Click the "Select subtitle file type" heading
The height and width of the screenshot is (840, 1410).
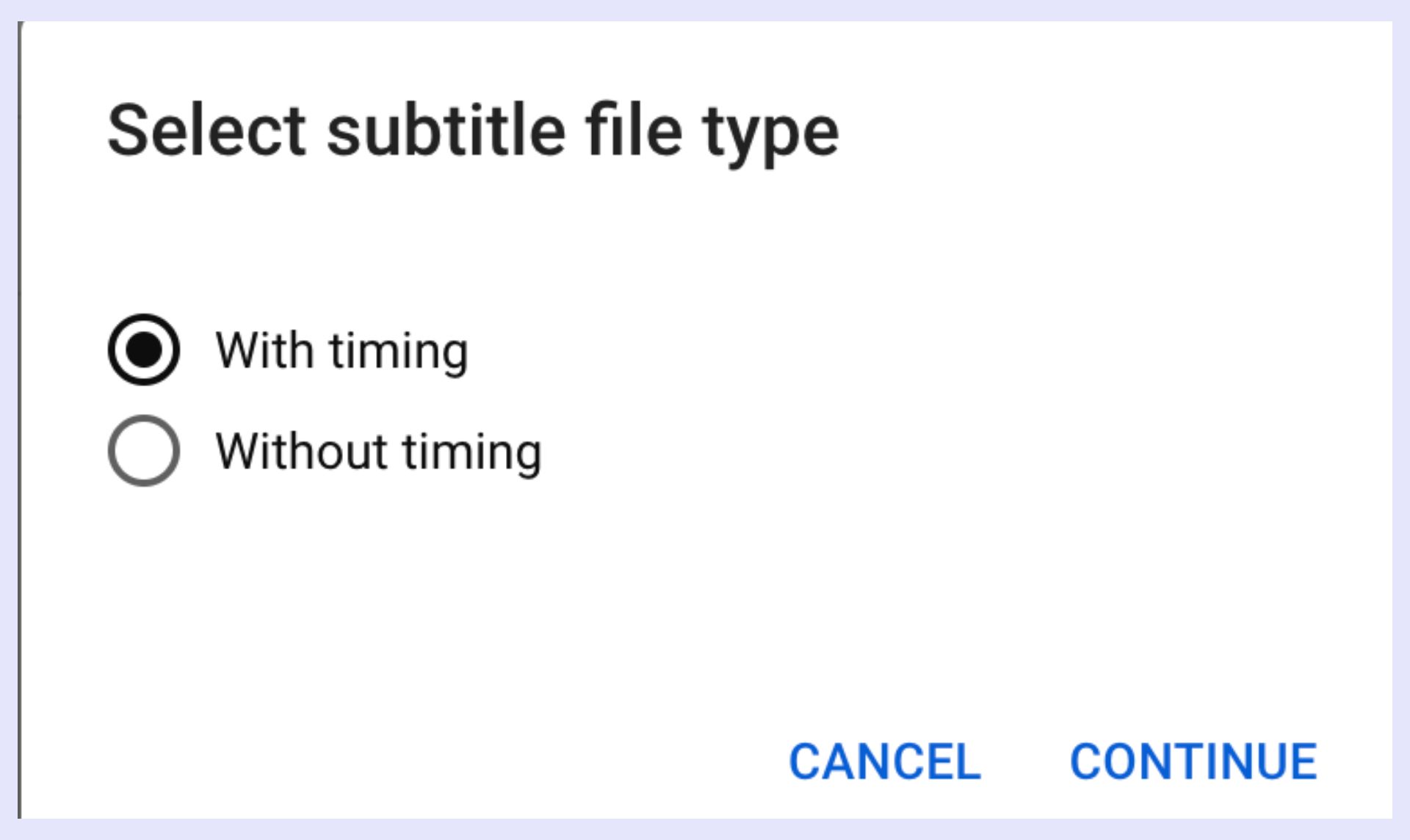point(473,132)
